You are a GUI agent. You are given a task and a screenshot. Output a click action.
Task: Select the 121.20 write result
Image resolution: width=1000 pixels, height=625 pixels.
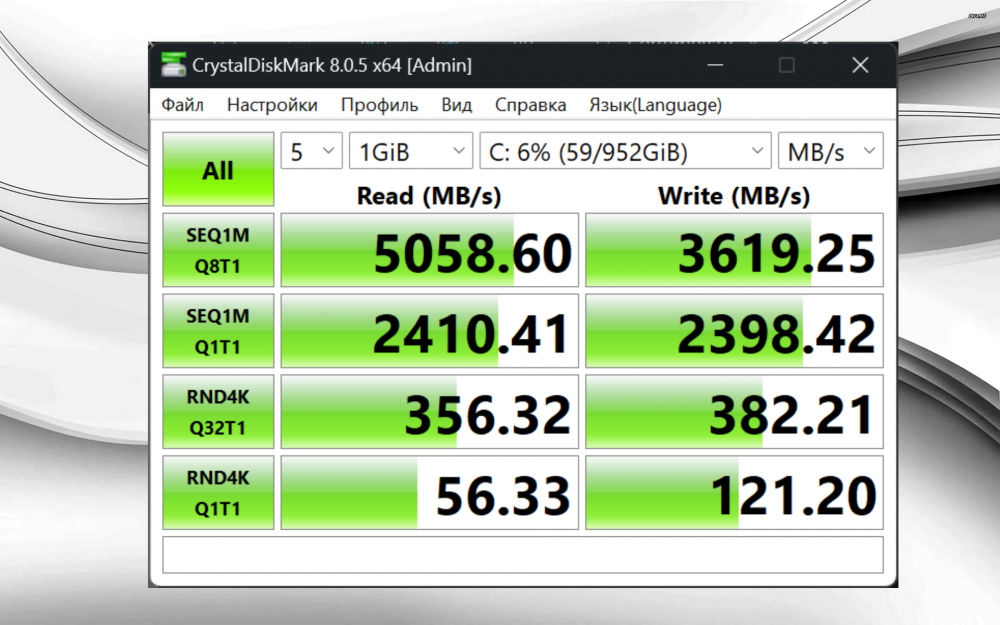(734, 492)
